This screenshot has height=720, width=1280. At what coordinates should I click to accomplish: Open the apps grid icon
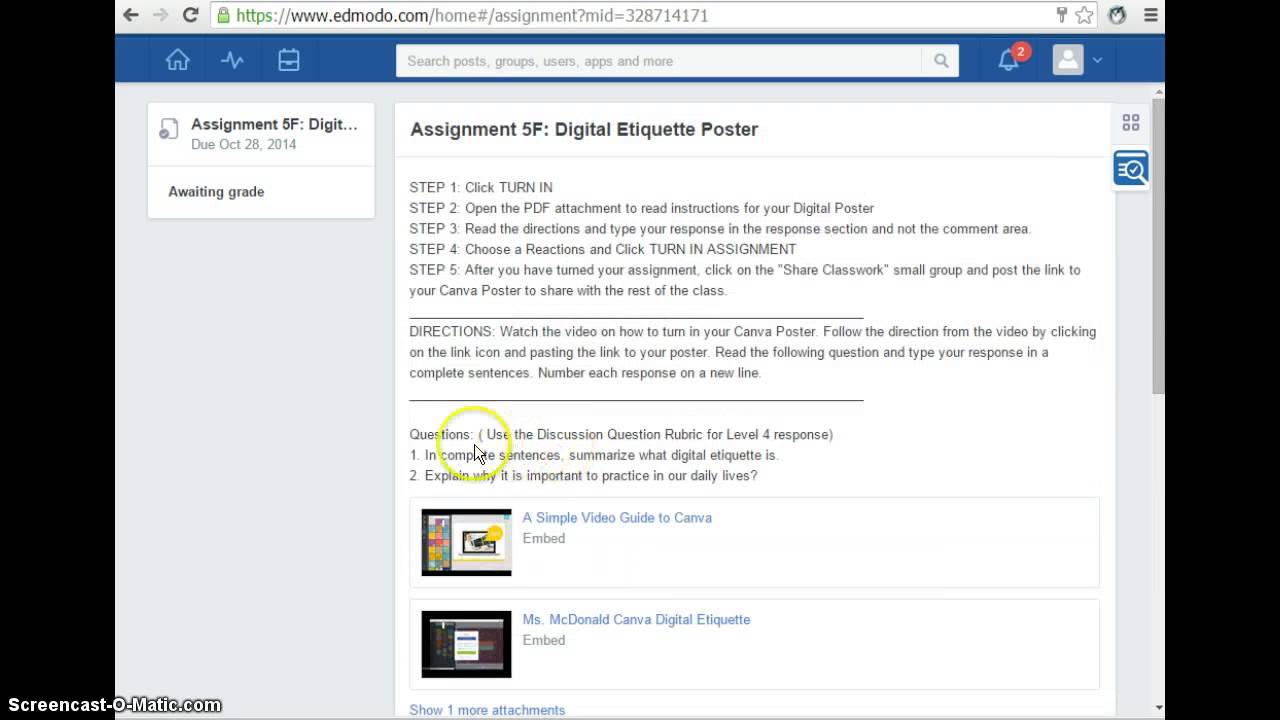point(1131,122)
